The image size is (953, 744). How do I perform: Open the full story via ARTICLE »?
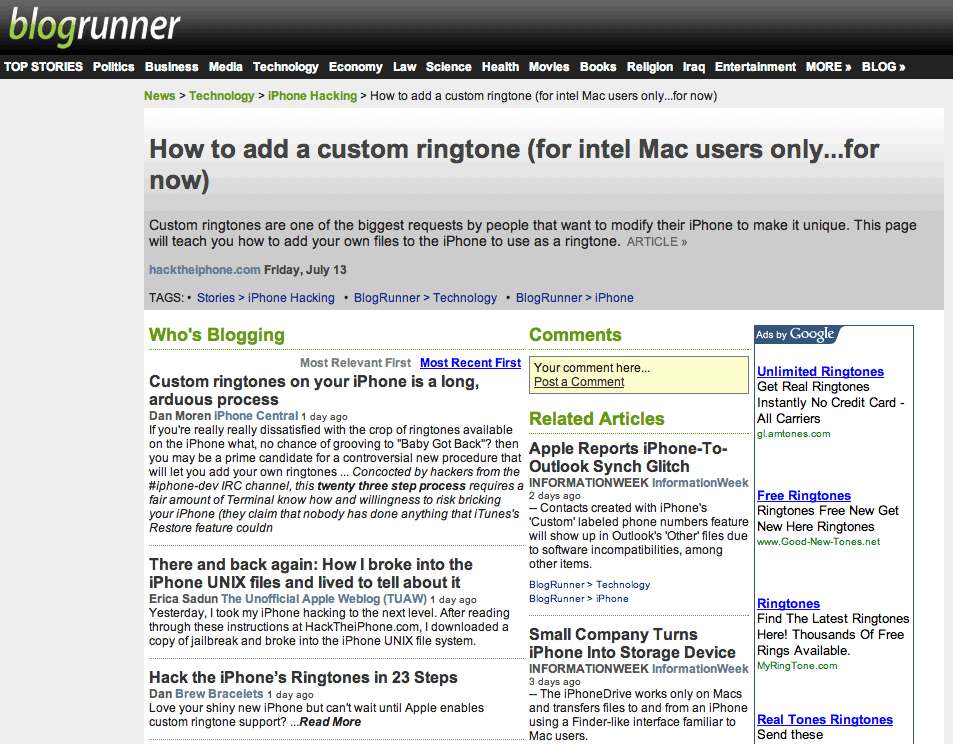[x=657, y=242]
